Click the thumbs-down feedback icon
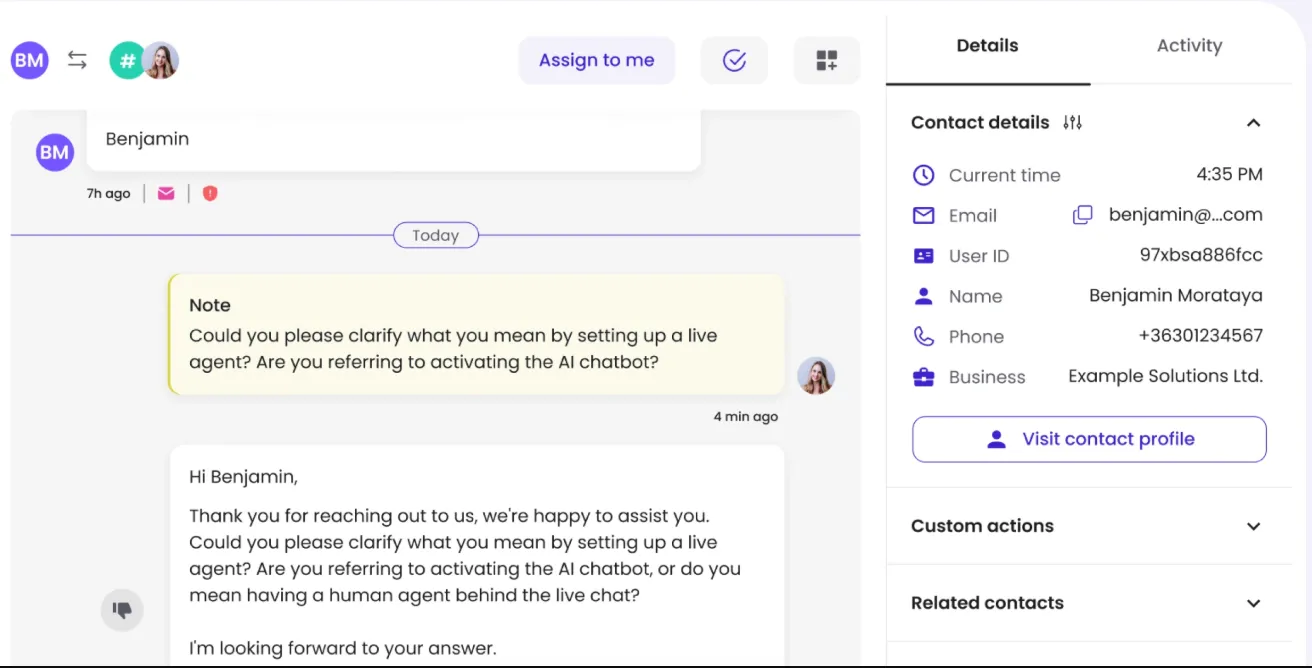Image resolution: width=1312 pixels, height=668 pixels. (x=122, y=609)
